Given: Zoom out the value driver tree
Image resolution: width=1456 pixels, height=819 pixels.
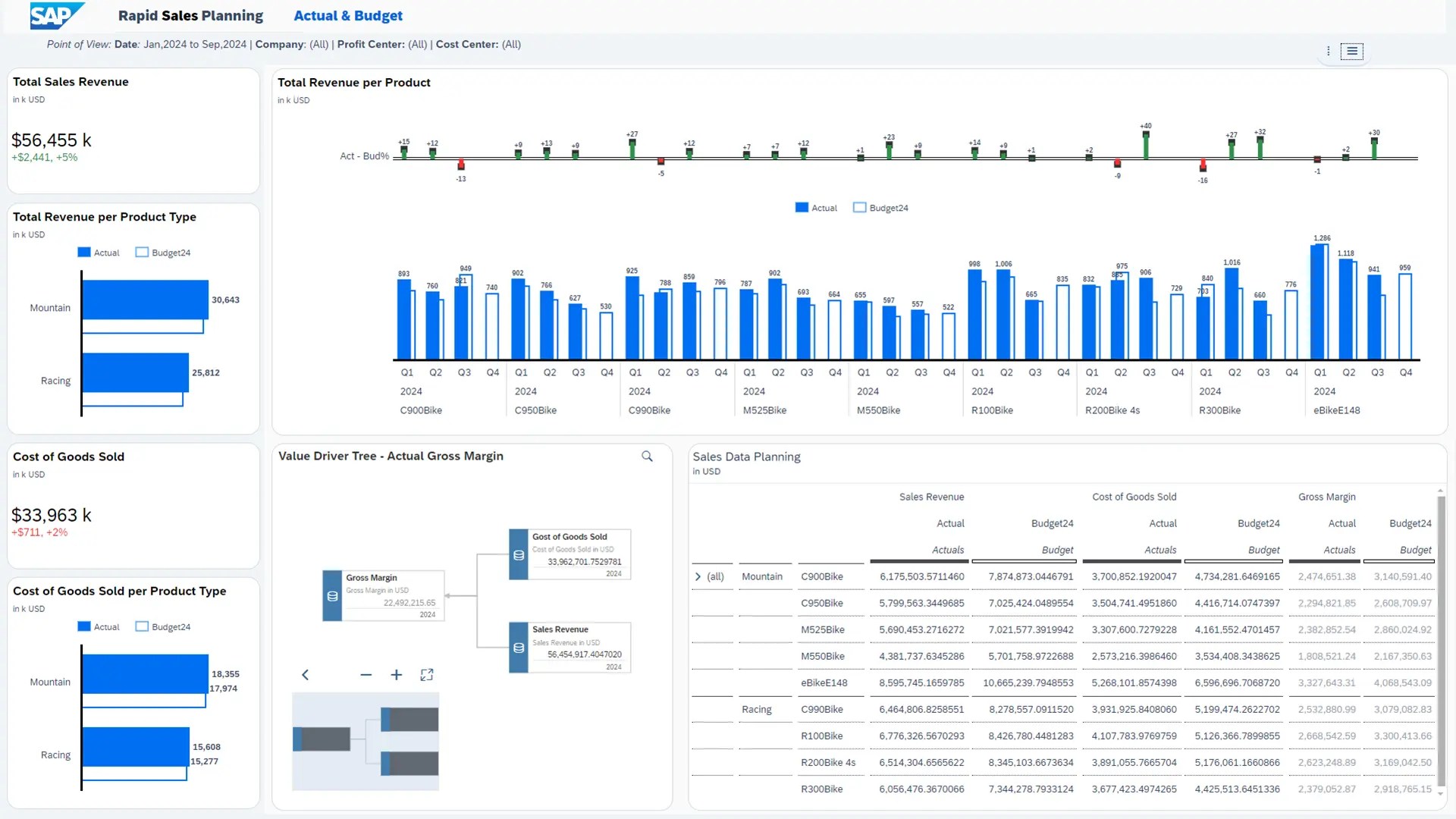Looking at the screenshot, I should tap(366, 674).
